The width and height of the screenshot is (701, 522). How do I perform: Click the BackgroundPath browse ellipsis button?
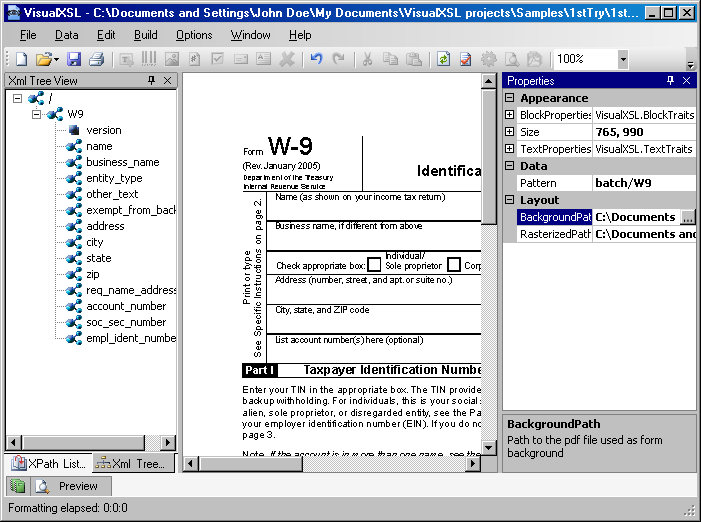click(688, 217)
